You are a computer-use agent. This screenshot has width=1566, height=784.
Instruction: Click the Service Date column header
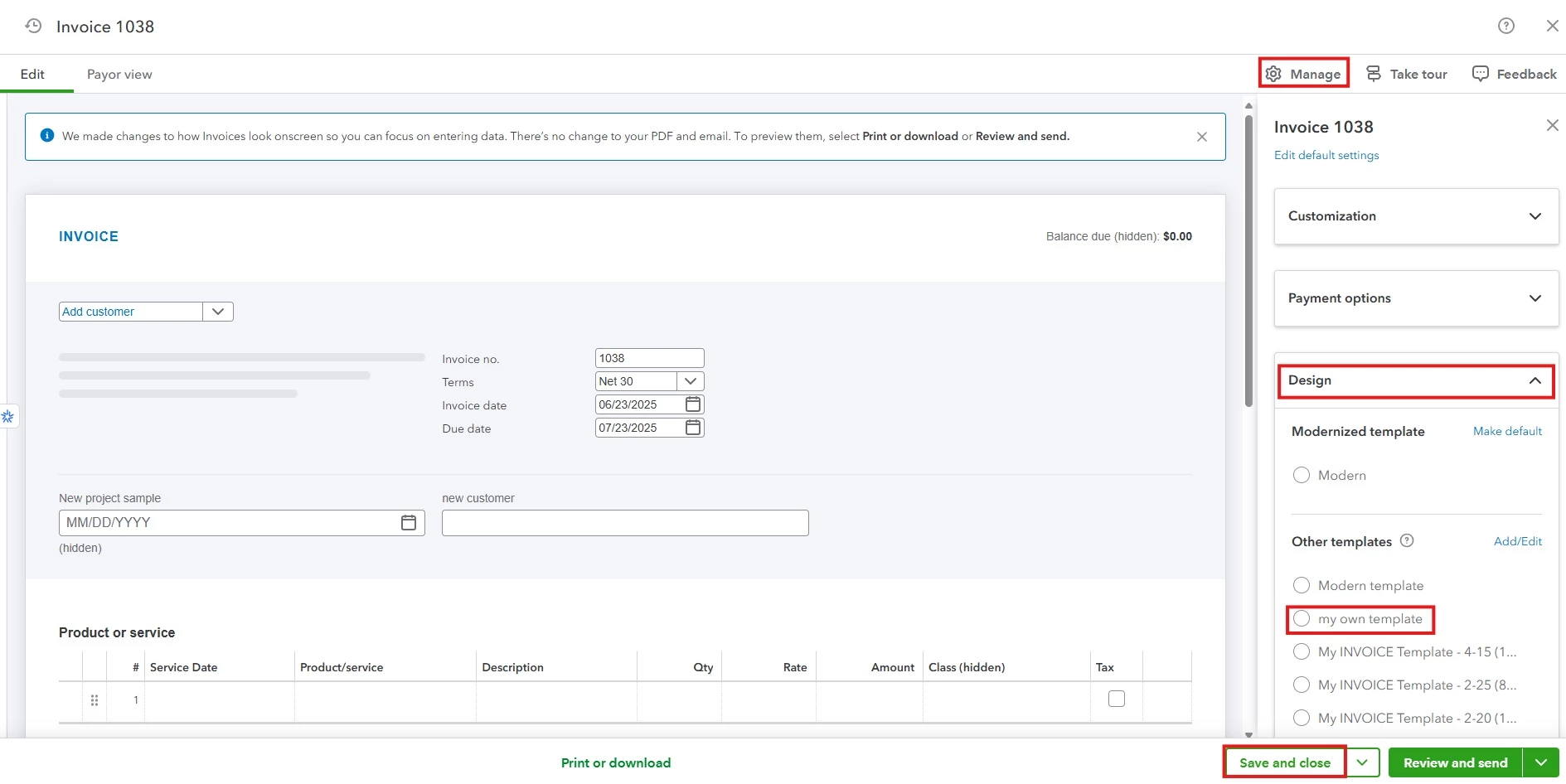tap(183, 667)
